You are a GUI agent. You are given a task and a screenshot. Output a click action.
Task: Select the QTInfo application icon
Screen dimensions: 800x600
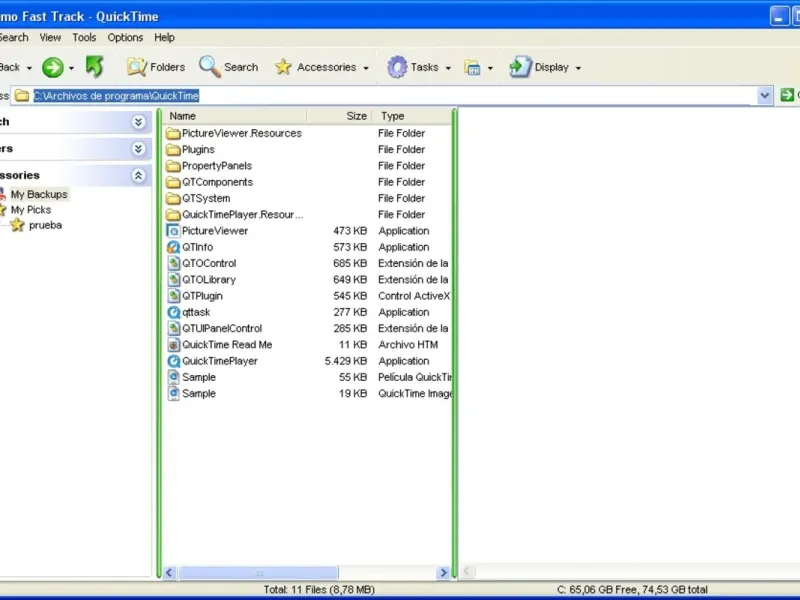(173, 247)
